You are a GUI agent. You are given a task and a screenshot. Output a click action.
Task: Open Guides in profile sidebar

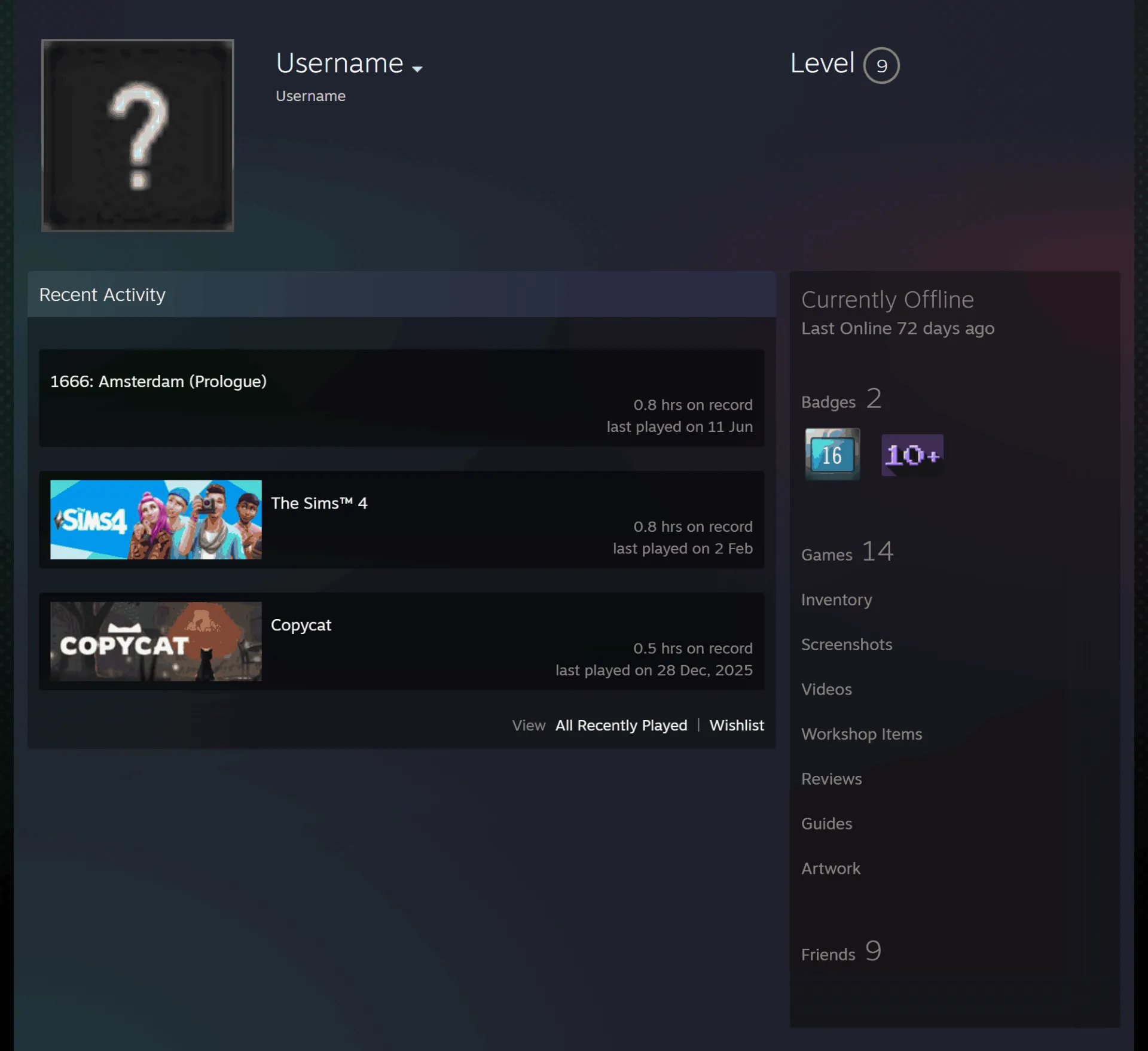coord(826,824)
